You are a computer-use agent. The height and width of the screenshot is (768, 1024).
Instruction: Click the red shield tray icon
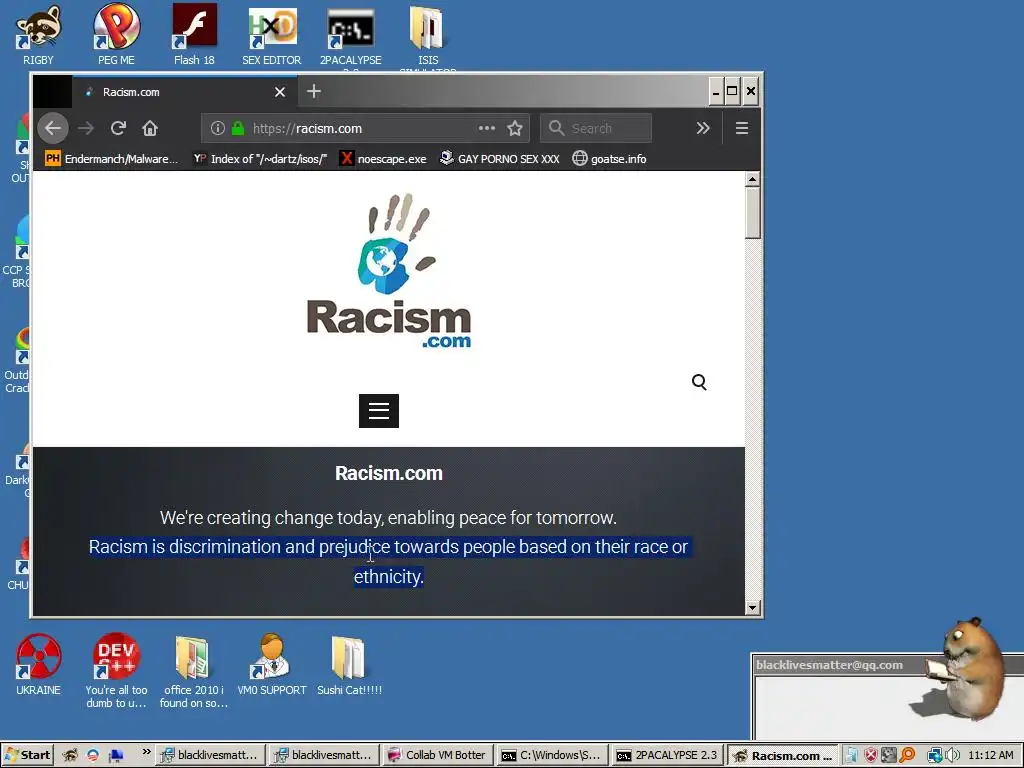pyautogui.click(x=871, y=755)
